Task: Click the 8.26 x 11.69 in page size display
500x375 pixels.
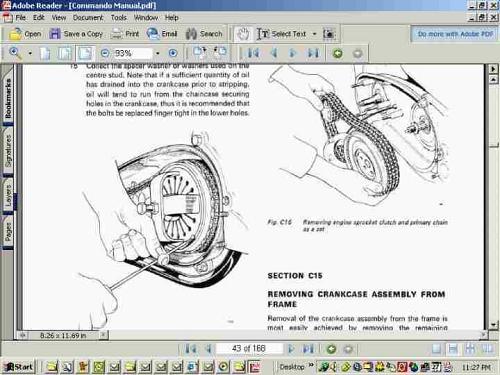Action: point(63,335)
